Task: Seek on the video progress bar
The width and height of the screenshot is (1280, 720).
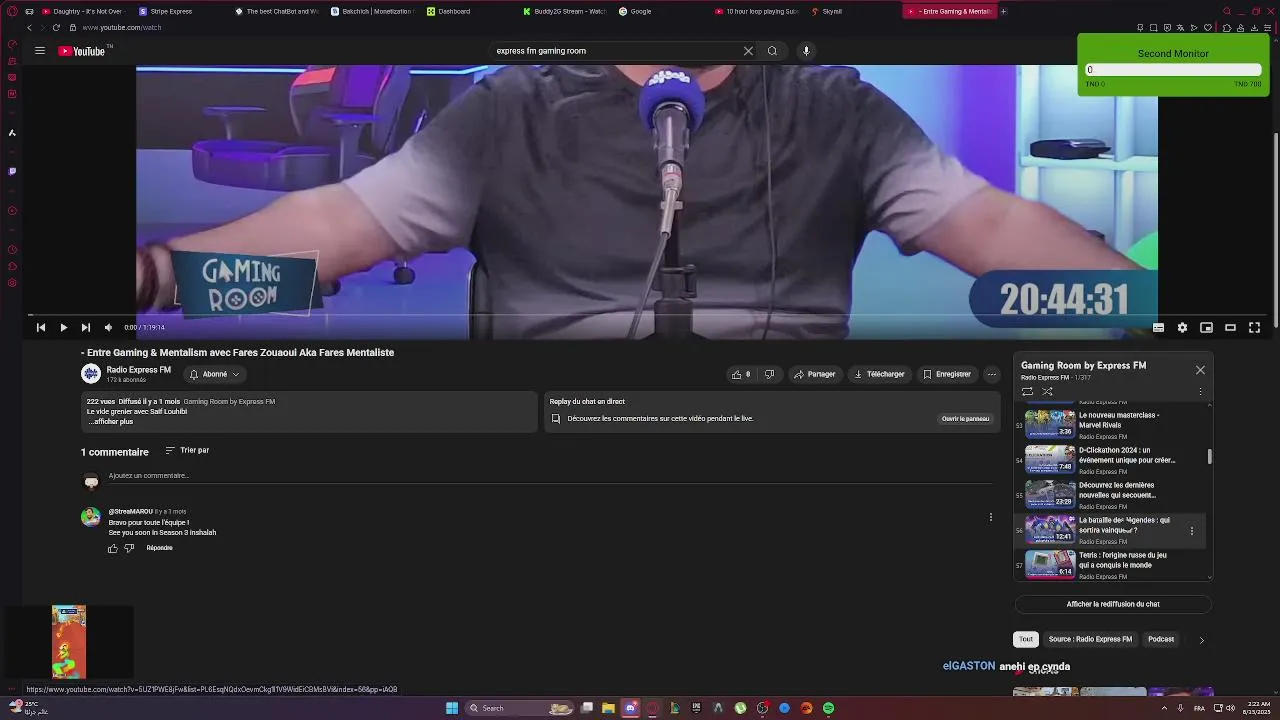Action: tap(648, 315)
